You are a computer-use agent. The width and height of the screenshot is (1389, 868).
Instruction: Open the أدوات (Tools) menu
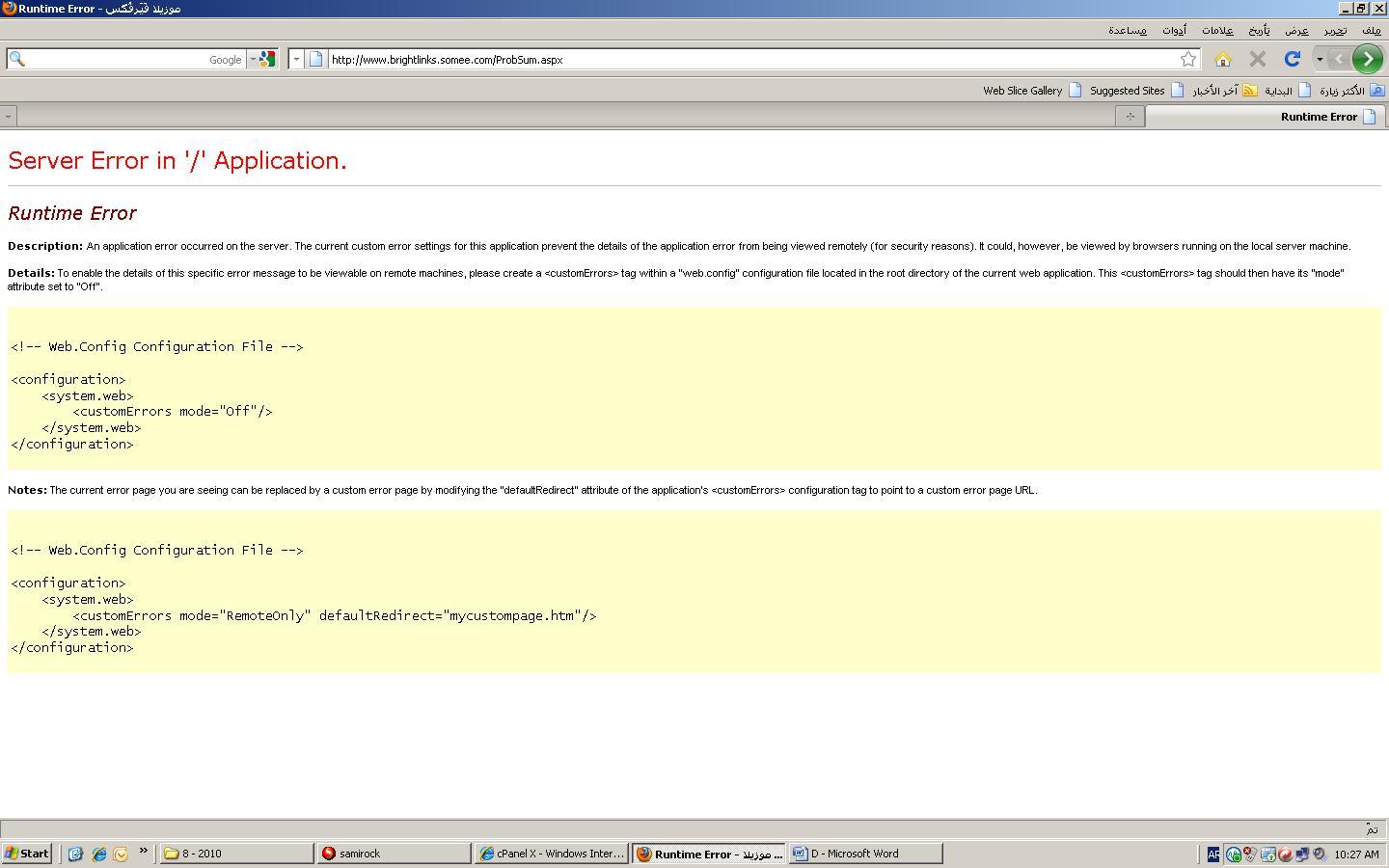pyautogui.click(x=1174, y=30)
